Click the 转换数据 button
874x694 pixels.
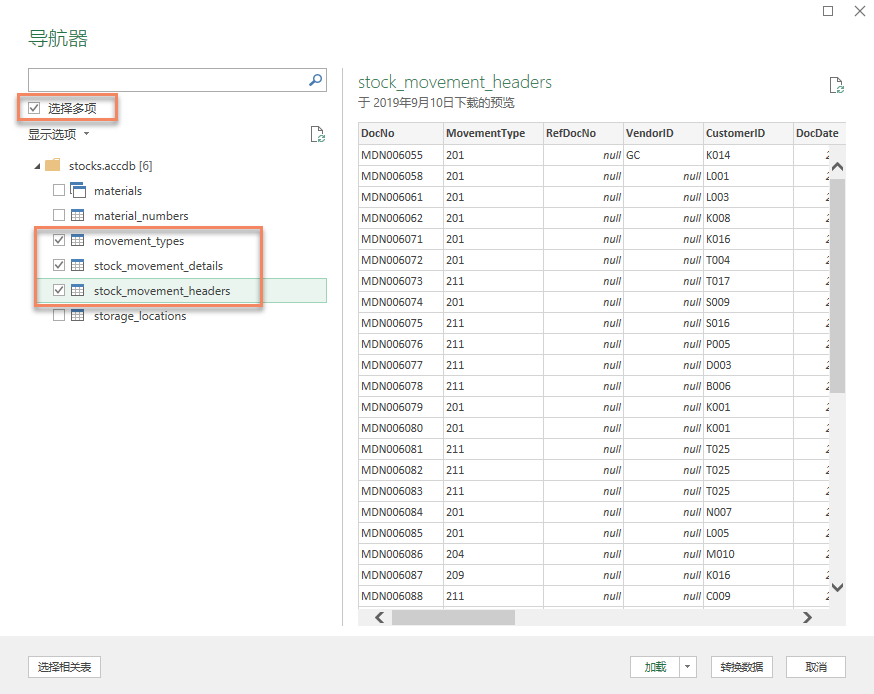tap(741, 667)
